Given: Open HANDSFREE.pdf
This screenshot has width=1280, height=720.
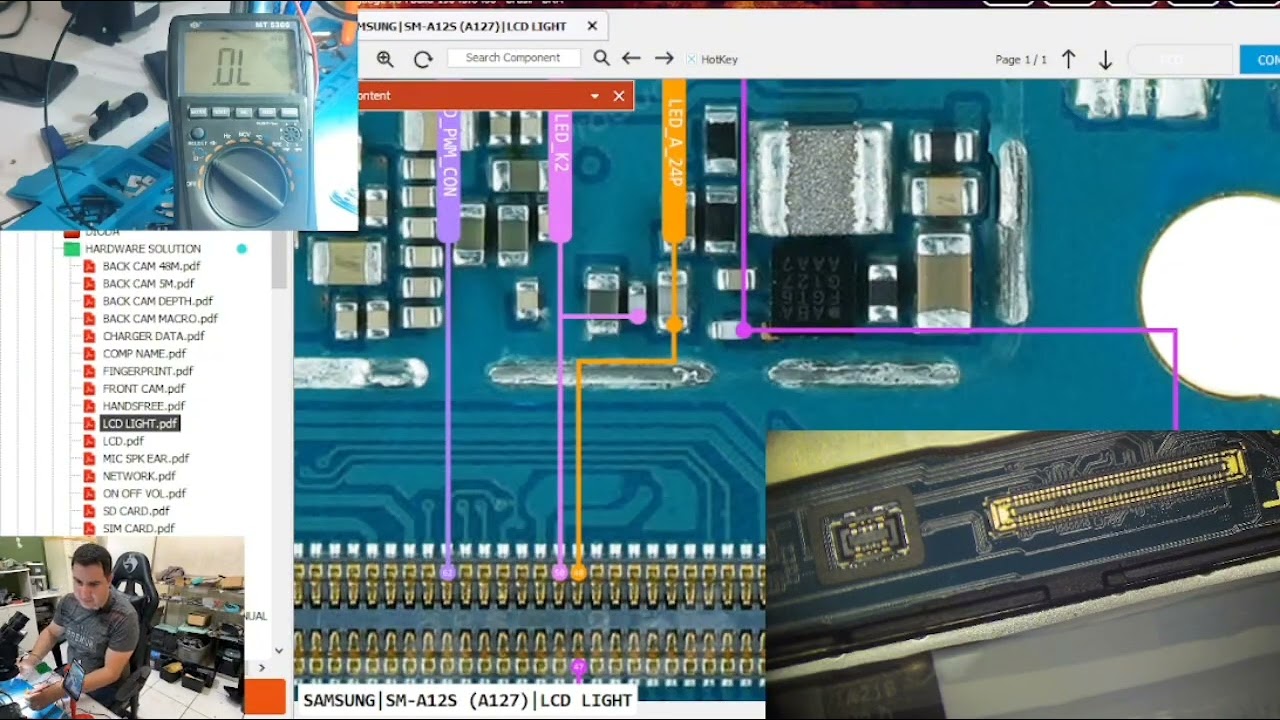Looking at the screenshot, I should coord(143,406).
